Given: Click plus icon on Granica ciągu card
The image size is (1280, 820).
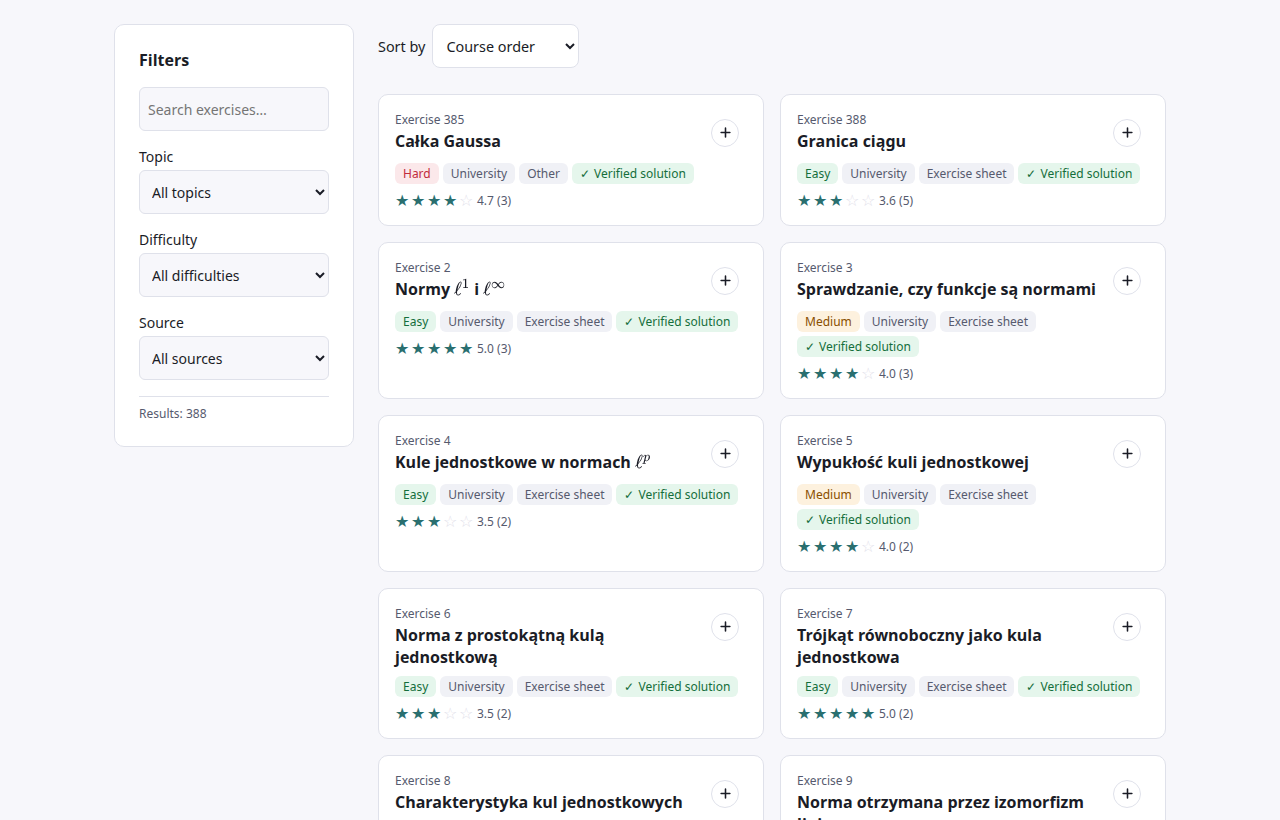Looking at the screenshot, I should pos(1127,133).
